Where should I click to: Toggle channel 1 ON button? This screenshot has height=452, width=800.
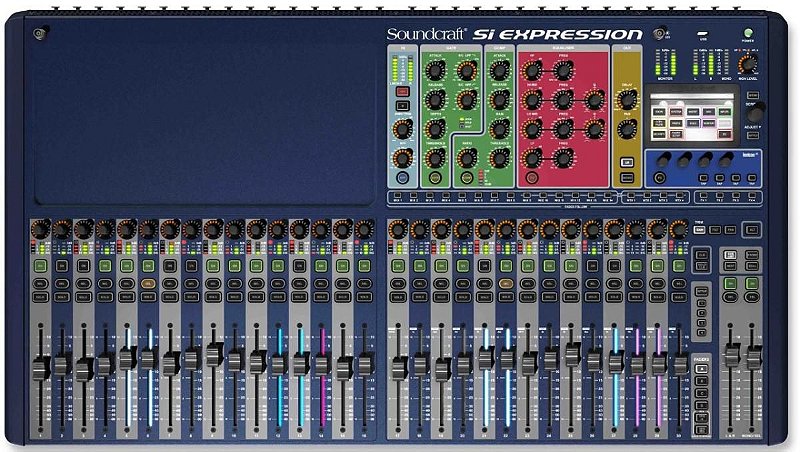[40, 265]
